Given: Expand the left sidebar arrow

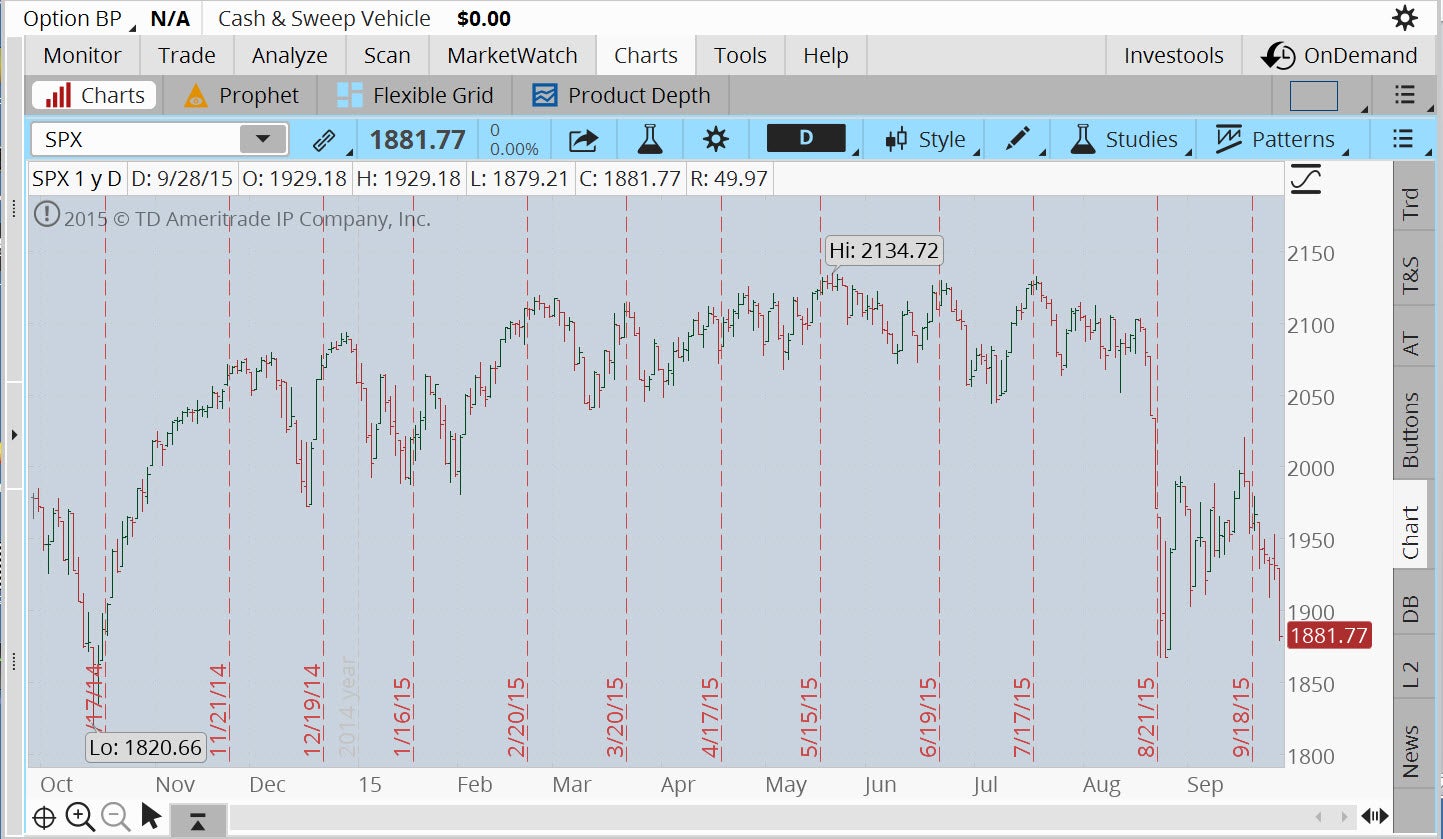Looking at the screenshot, I should [x=14, y=435].
